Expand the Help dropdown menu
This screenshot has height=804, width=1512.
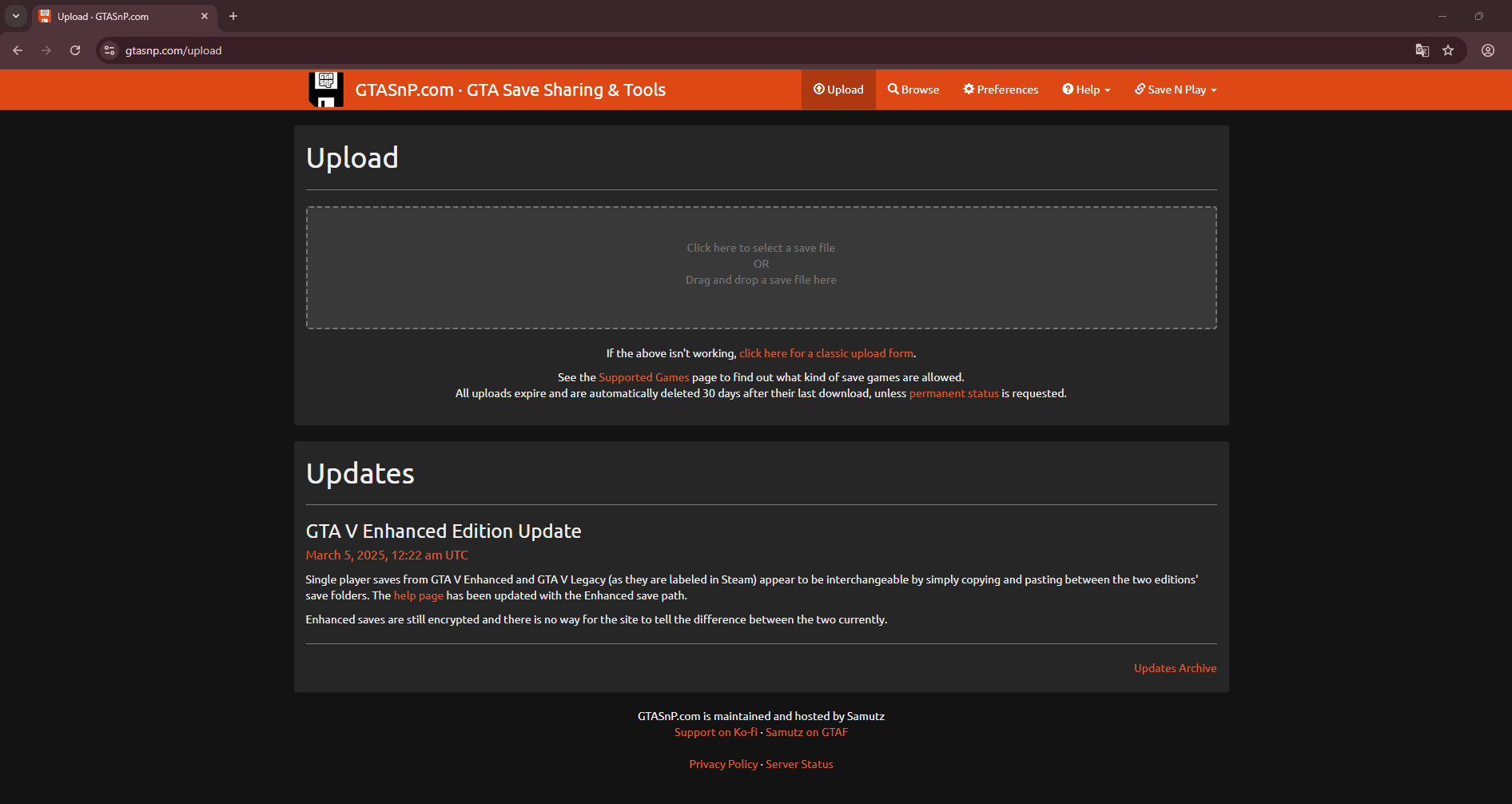1086,90
